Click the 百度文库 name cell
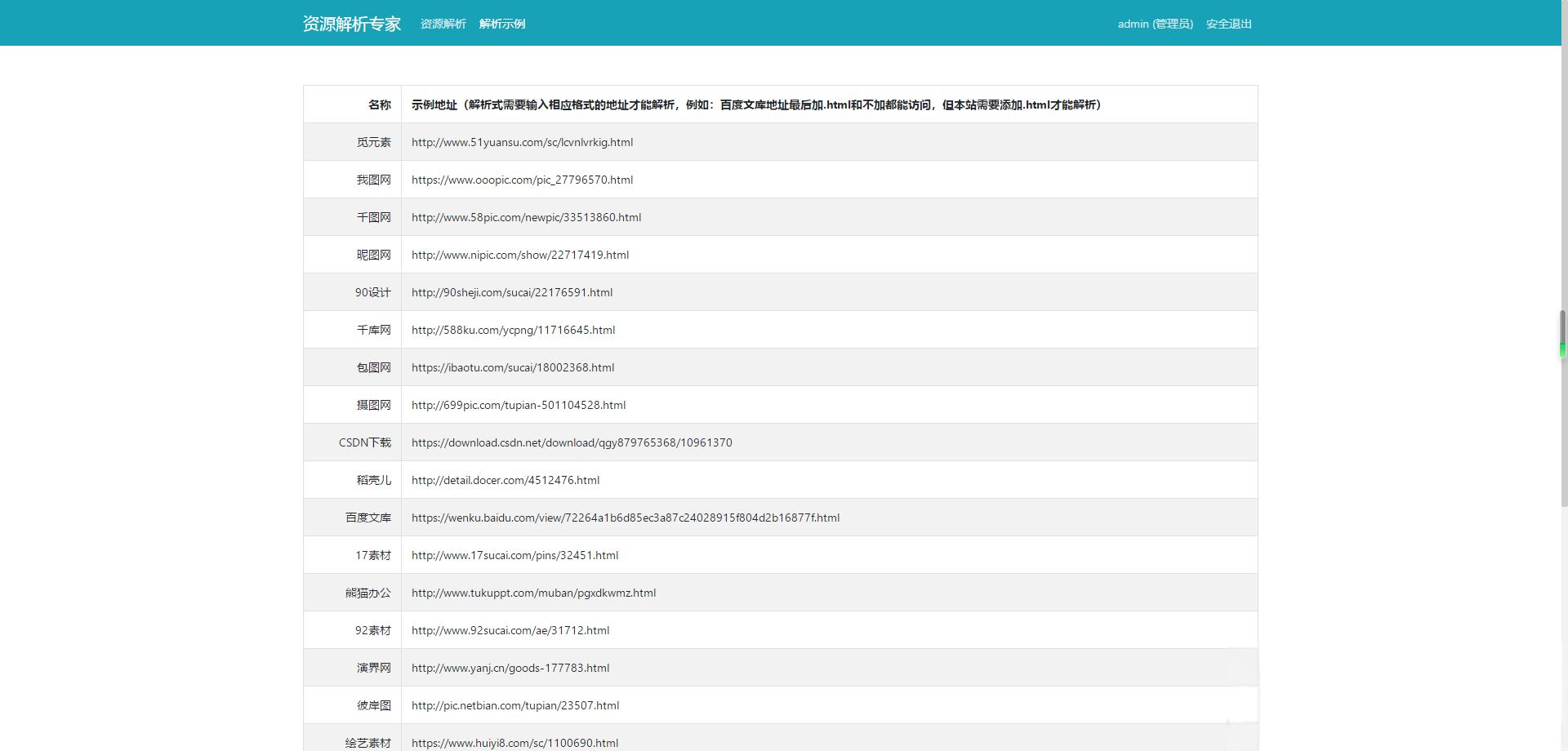1568x751 pixels. [x=352, y=518]
